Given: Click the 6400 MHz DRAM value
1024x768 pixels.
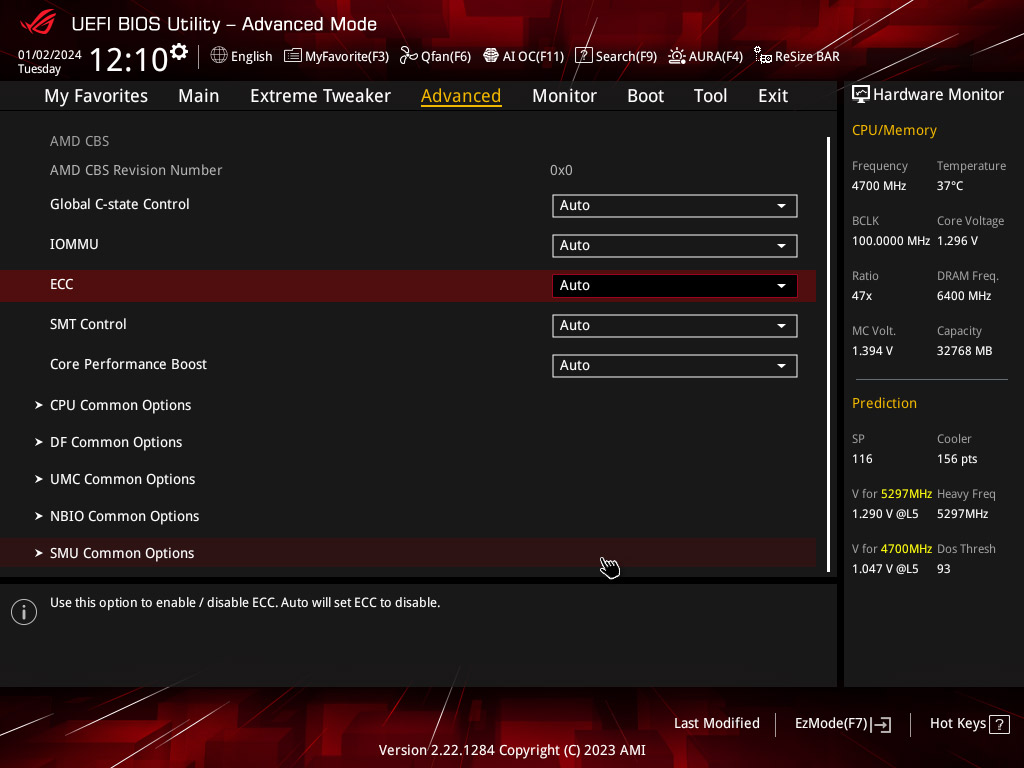Looking at the screenshot, I should tap(964, 296).
